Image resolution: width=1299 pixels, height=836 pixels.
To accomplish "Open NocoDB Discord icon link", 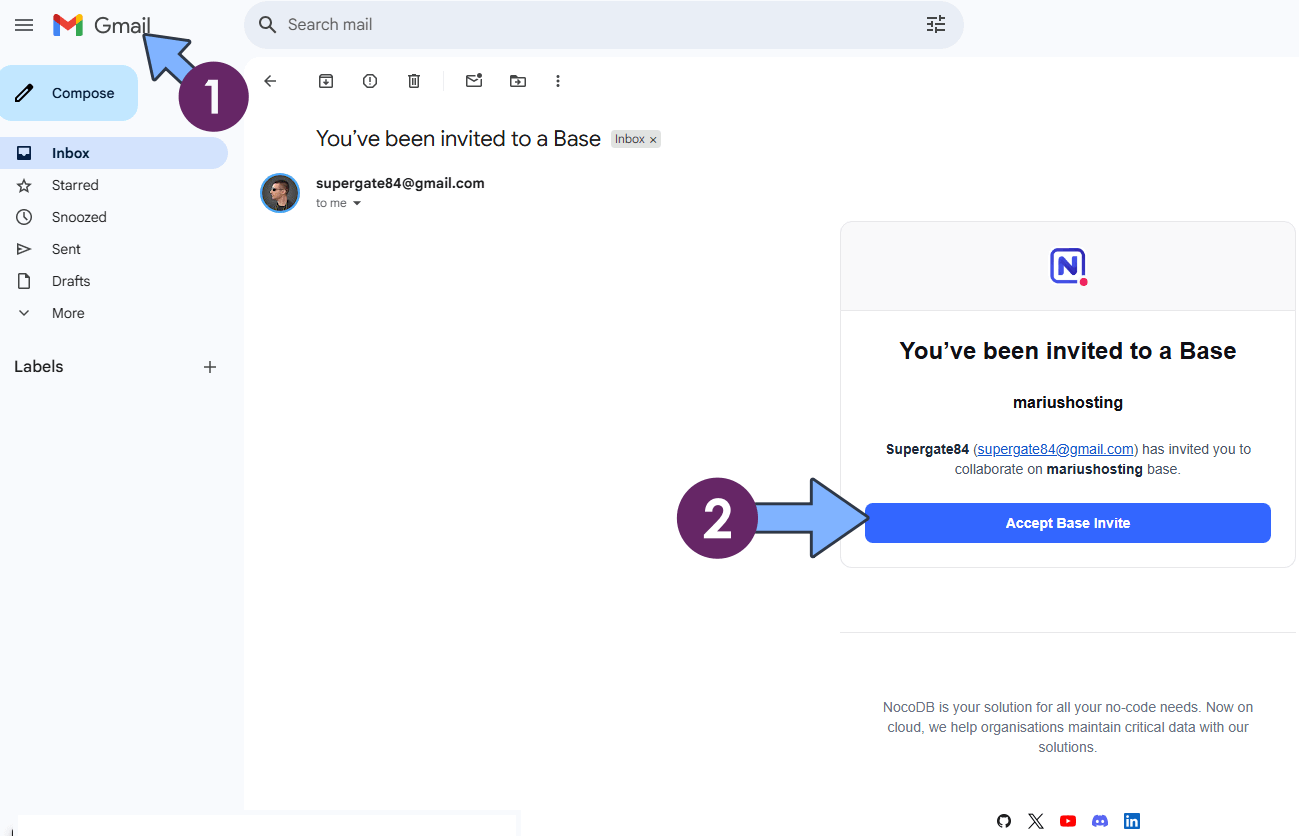I will 1100,821.
